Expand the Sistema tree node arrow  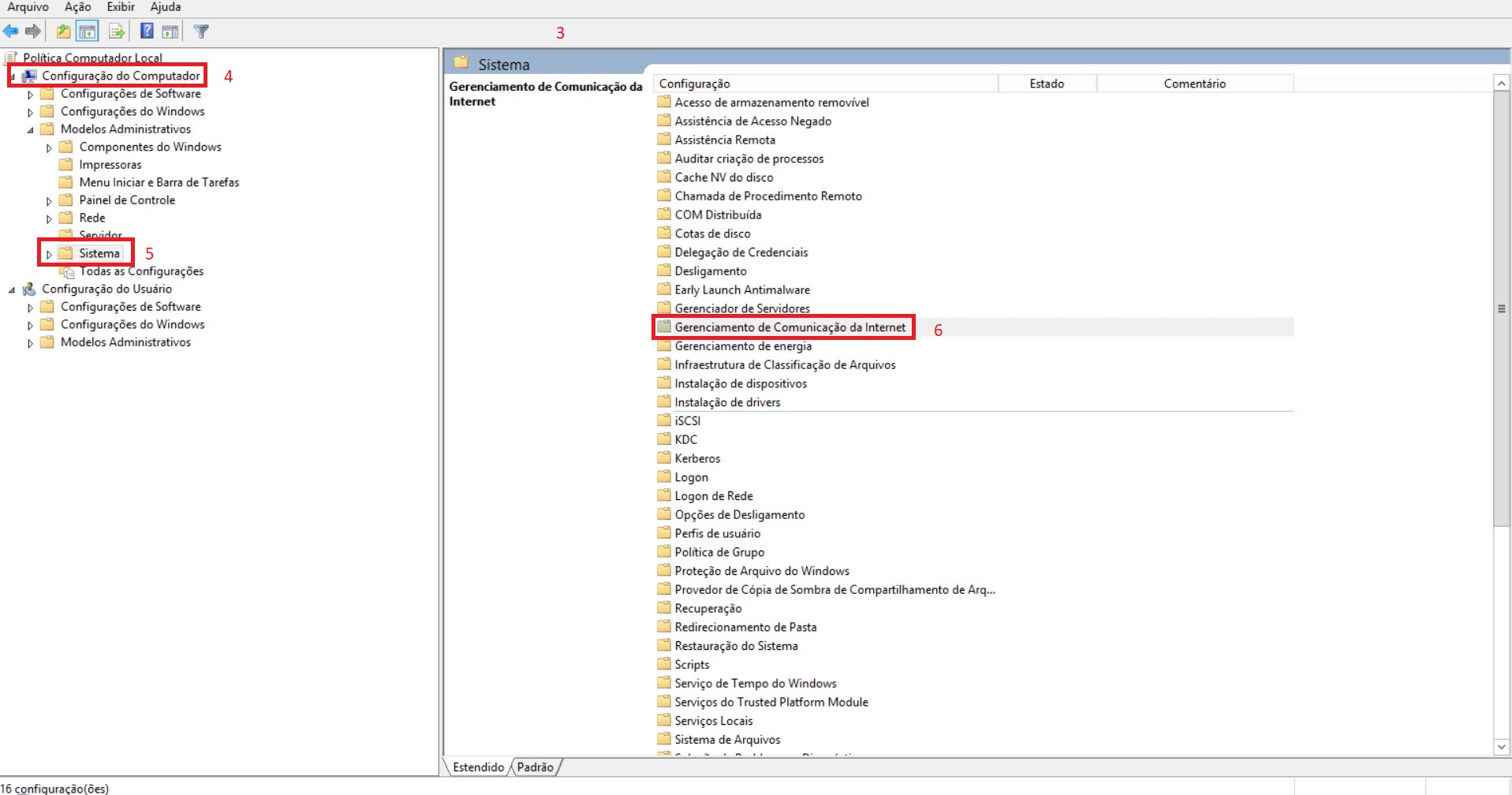[49, 254]
